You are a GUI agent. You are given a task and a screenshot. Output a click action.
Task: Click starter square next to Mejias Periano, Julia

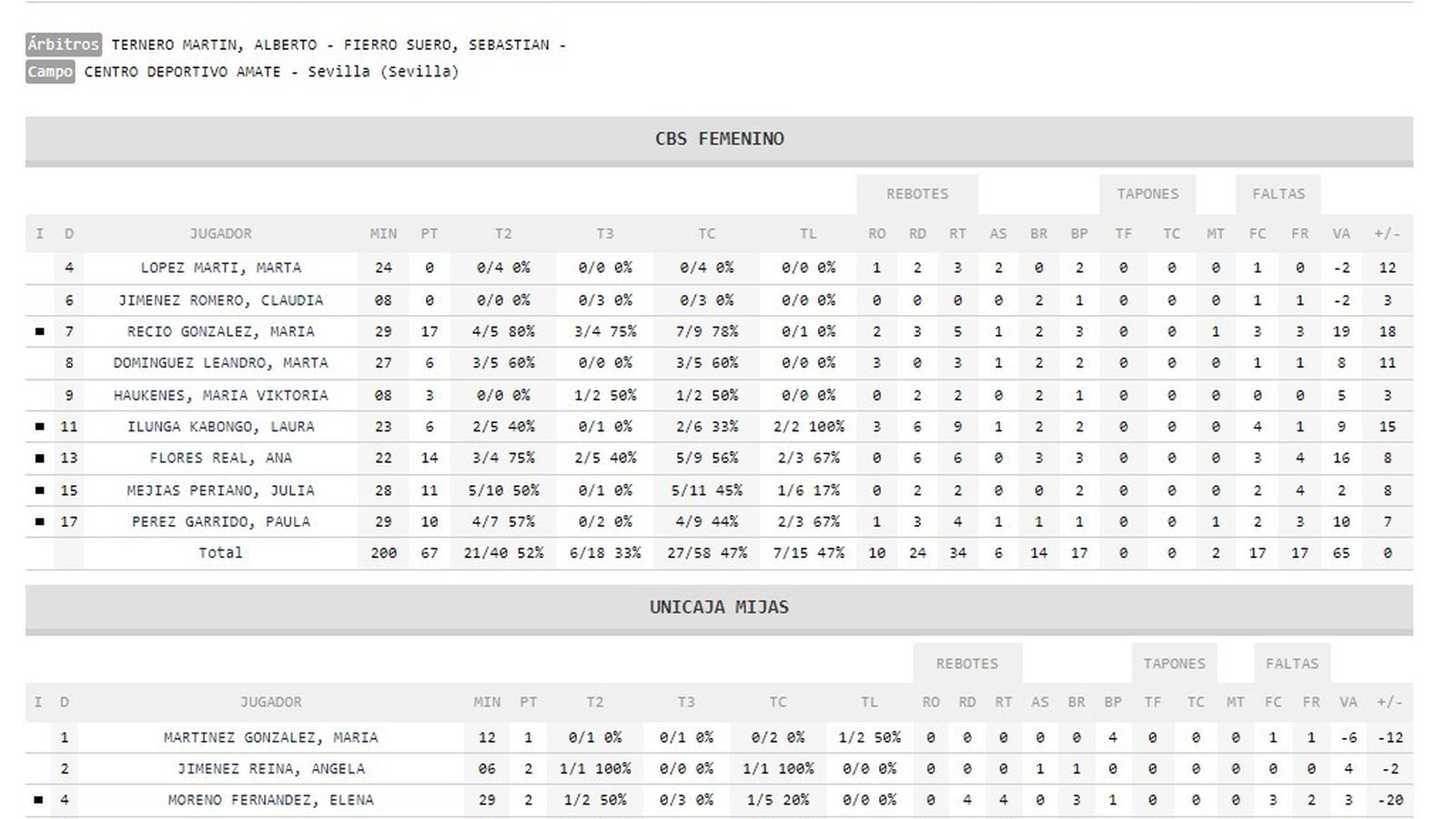pos(39,490)
